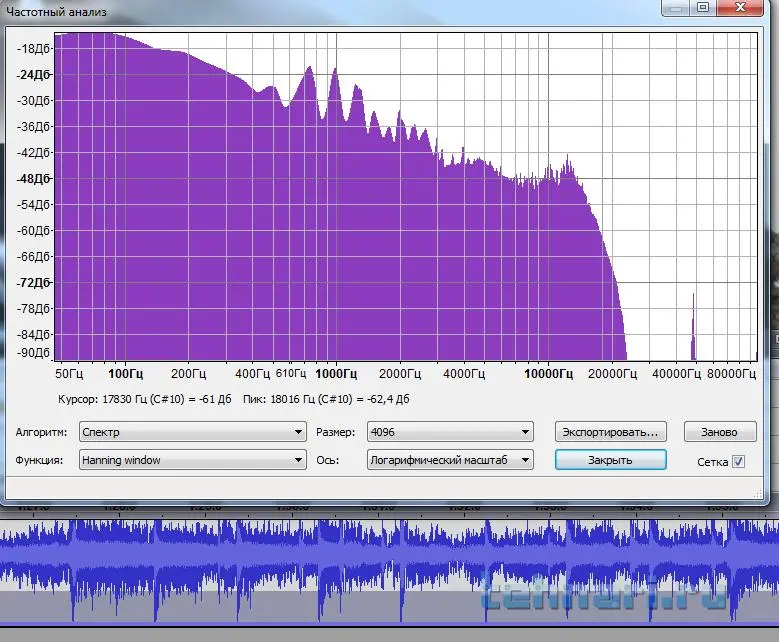Open the Размер dropdown set to 4096
Viewport: 779px width, 642px height.
click(x=449, y=432)
